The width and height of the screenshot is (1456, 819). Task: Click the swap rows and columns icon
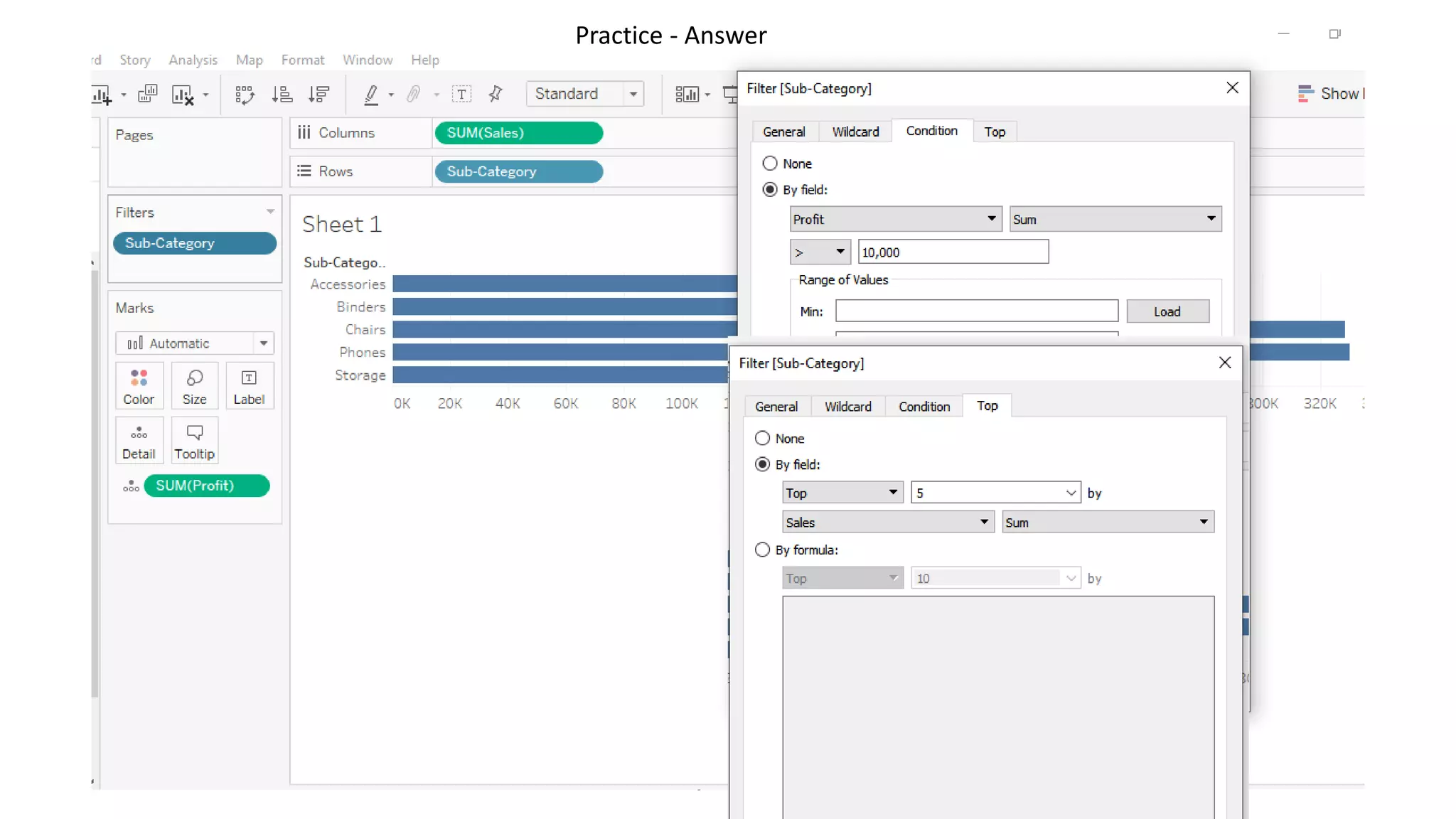click(x=245, y=95)
